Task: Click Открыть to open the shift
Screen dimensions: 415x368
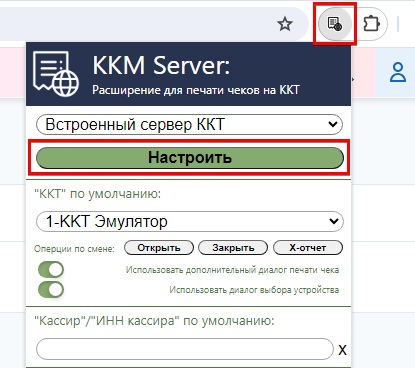Action: 159,248
